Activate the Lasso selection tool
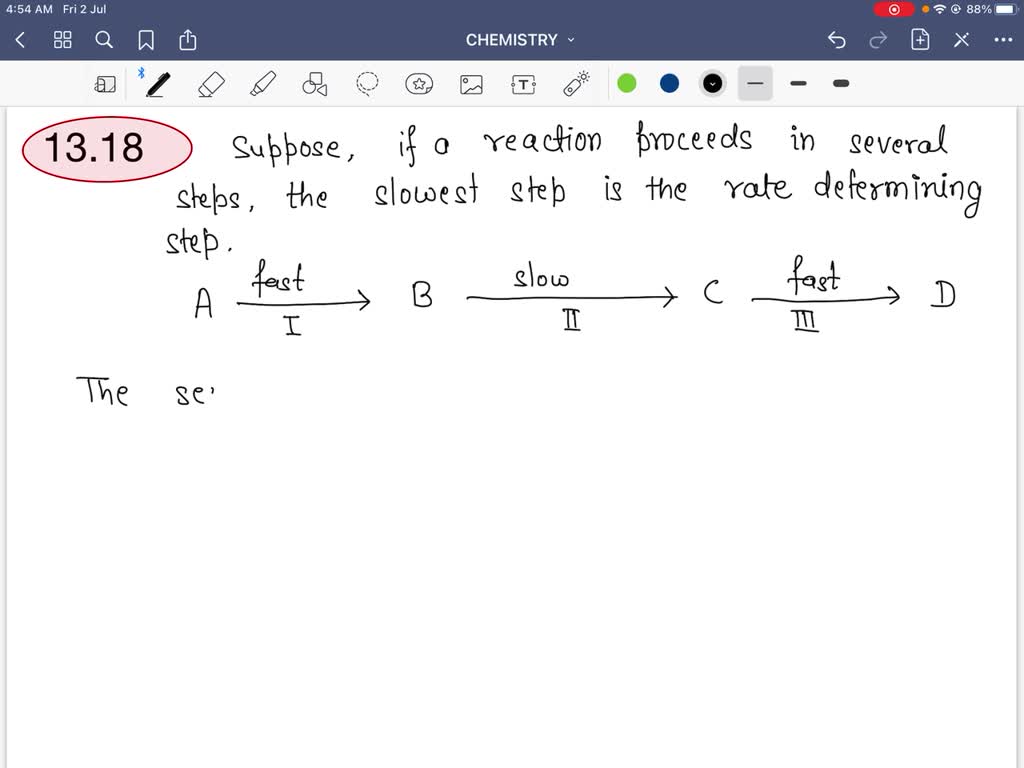Viewport: 1024px width, 768px height. coord(366,84)
